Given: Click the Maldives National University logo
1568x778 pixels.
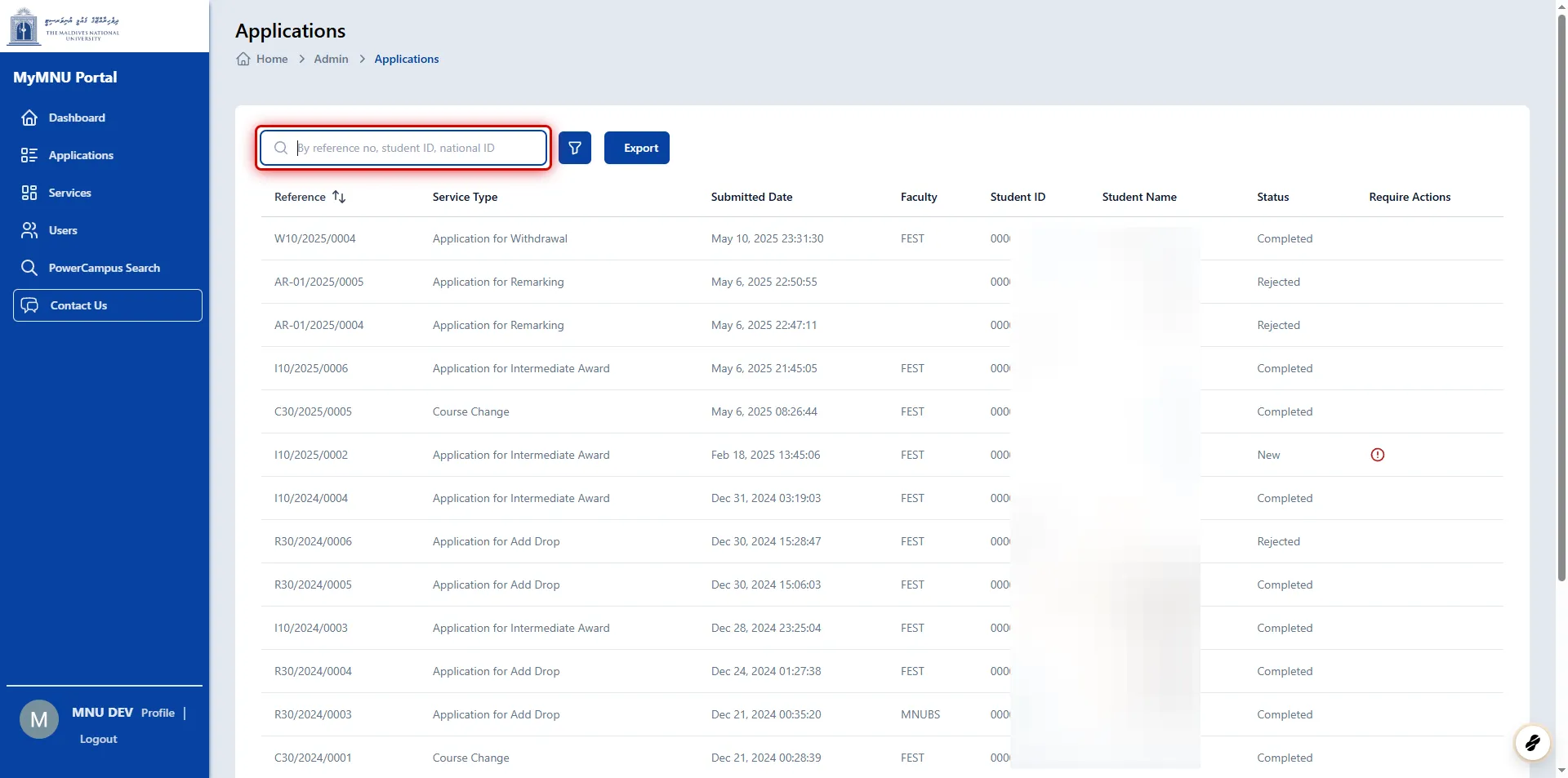Looking at the screenshot, I should (x=64, y=27).
